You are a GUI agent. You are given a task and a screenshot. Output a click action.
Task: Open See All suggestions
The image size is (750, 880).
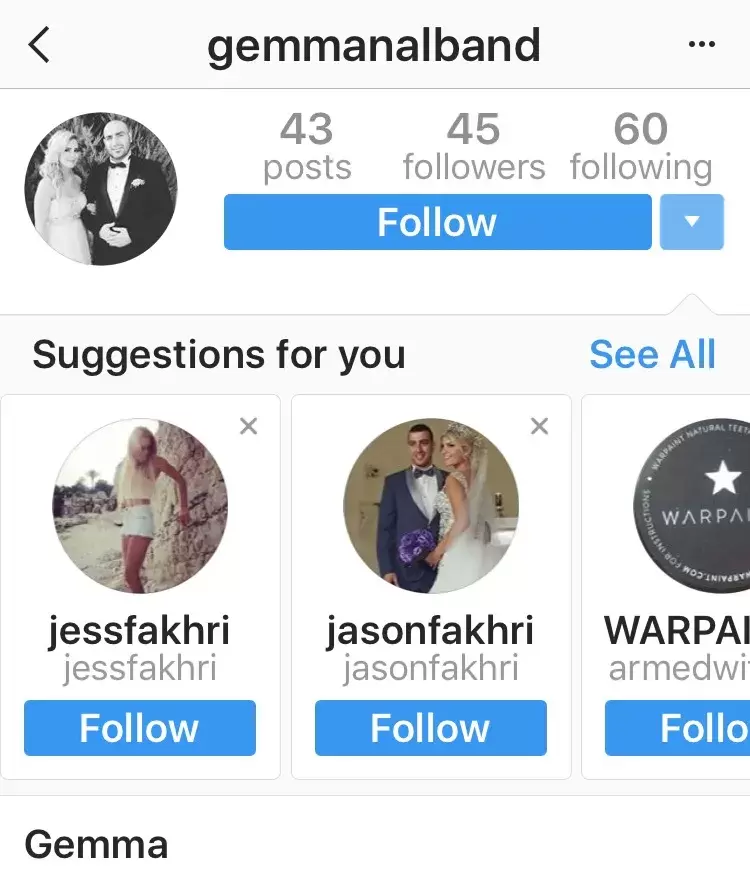click(652, 355)
